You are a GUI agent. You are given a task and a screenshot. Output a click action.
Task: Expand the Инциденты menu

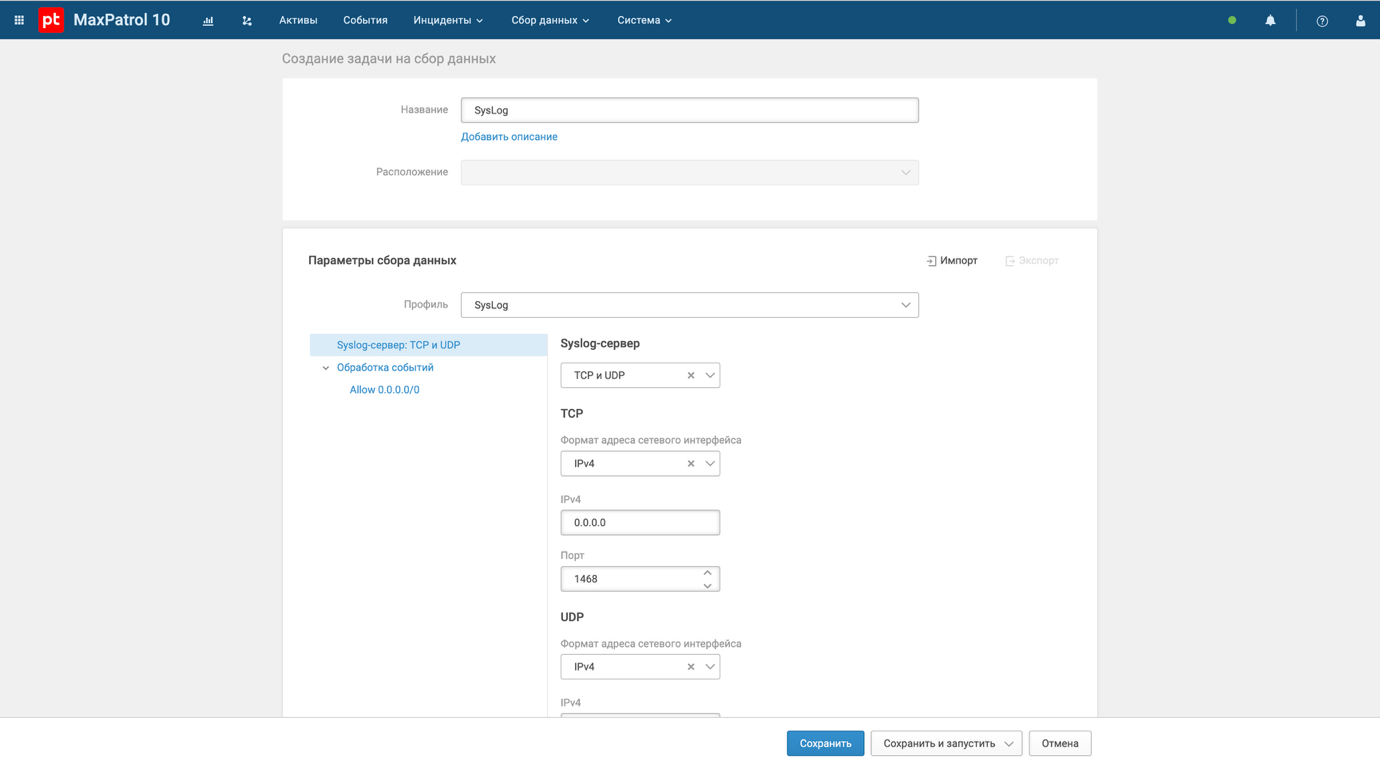point(448,20)
